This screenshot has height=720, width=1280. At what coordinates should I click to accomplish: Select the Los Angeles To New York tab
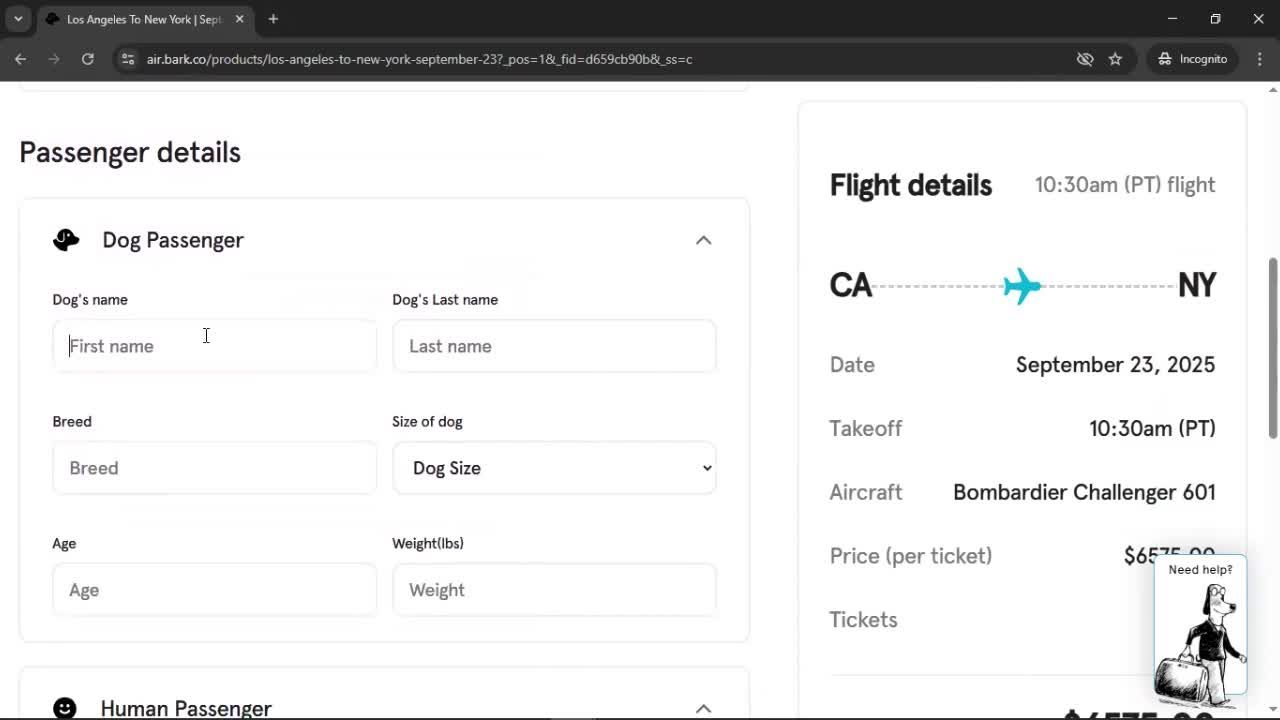tap(143, 19)
